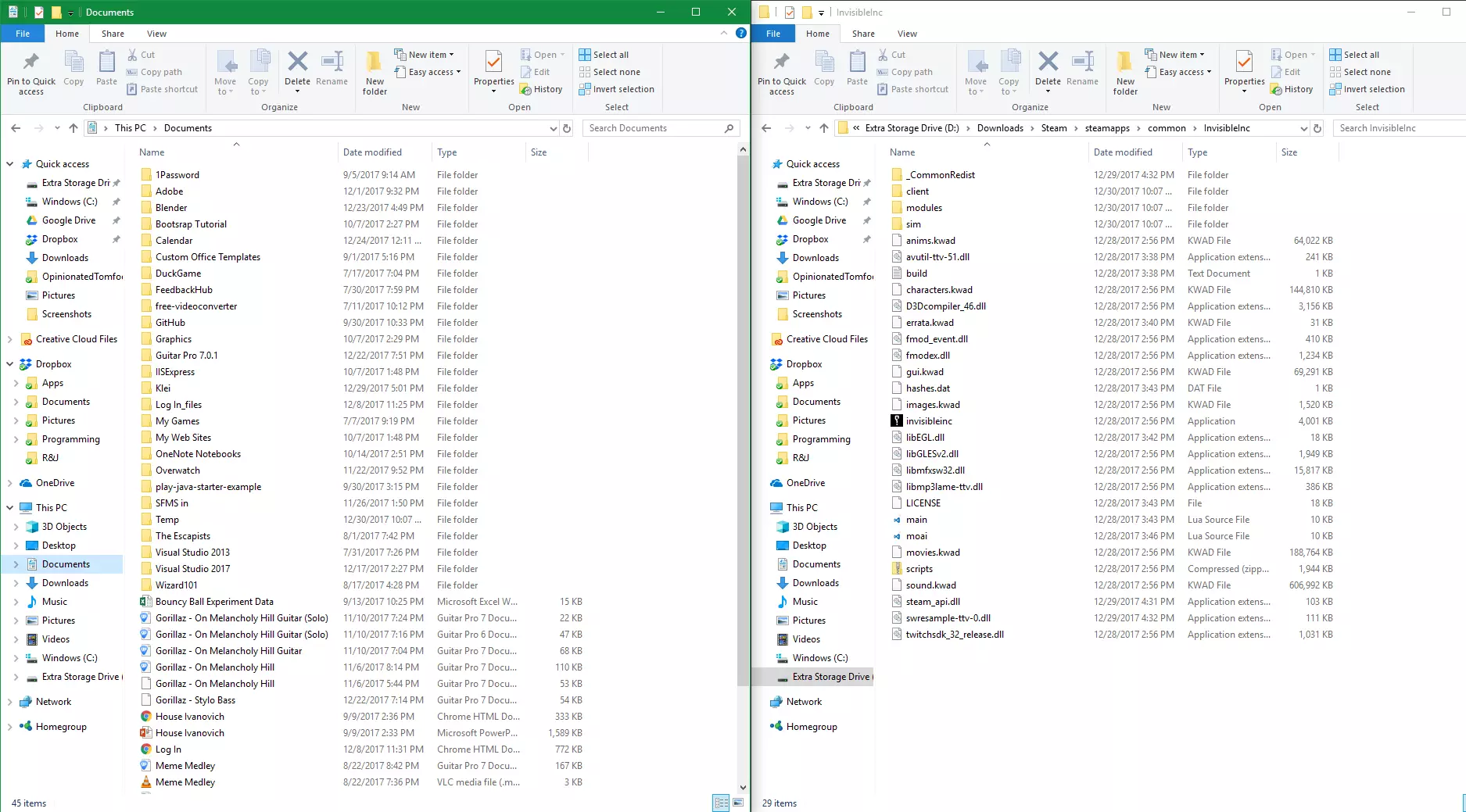Image resolution: width=1466 pixels, height=812 pixels.
Task: Open recent locations dropdown in Documents window
Action: pyautogui.click(x=57, y=128)
